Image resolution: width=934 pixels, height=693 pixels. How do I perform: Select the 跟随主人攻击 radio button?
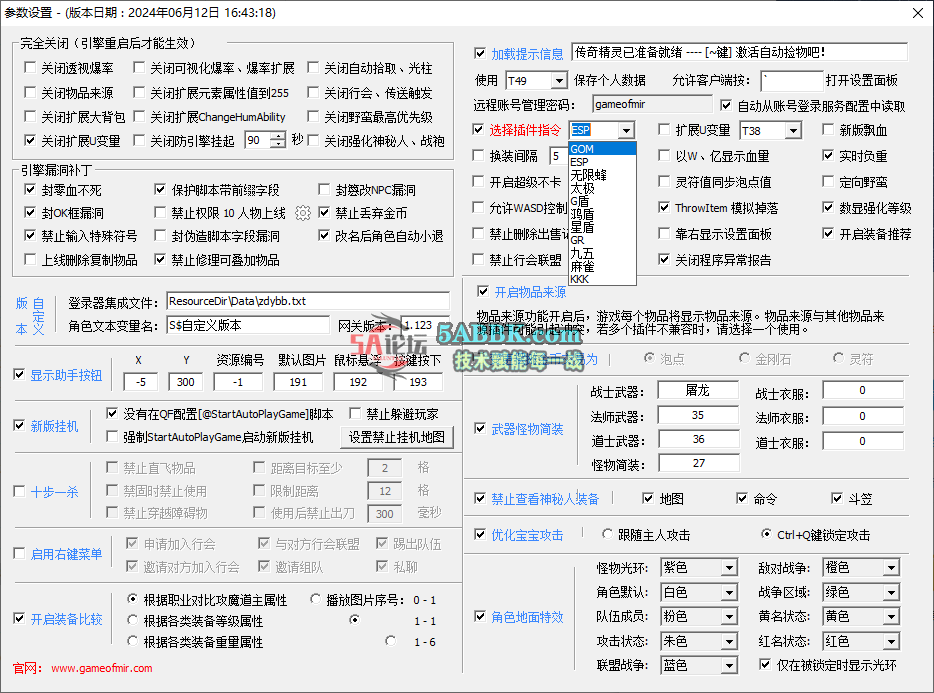coord(608,535)
